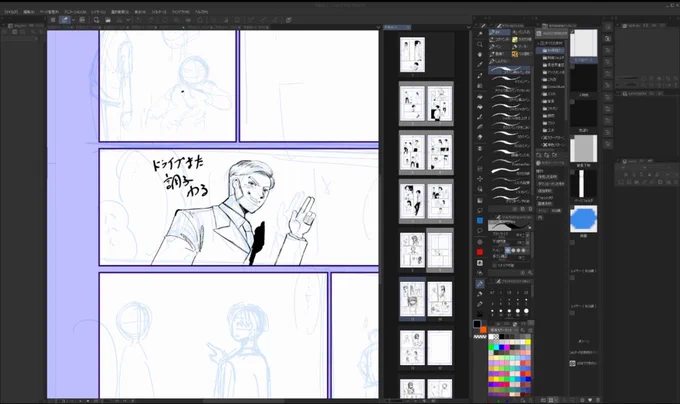Image resolution: width=680 pixels, height=404 pixels.
Task: Pick the largest brush size dot
Action: (526, 311)
